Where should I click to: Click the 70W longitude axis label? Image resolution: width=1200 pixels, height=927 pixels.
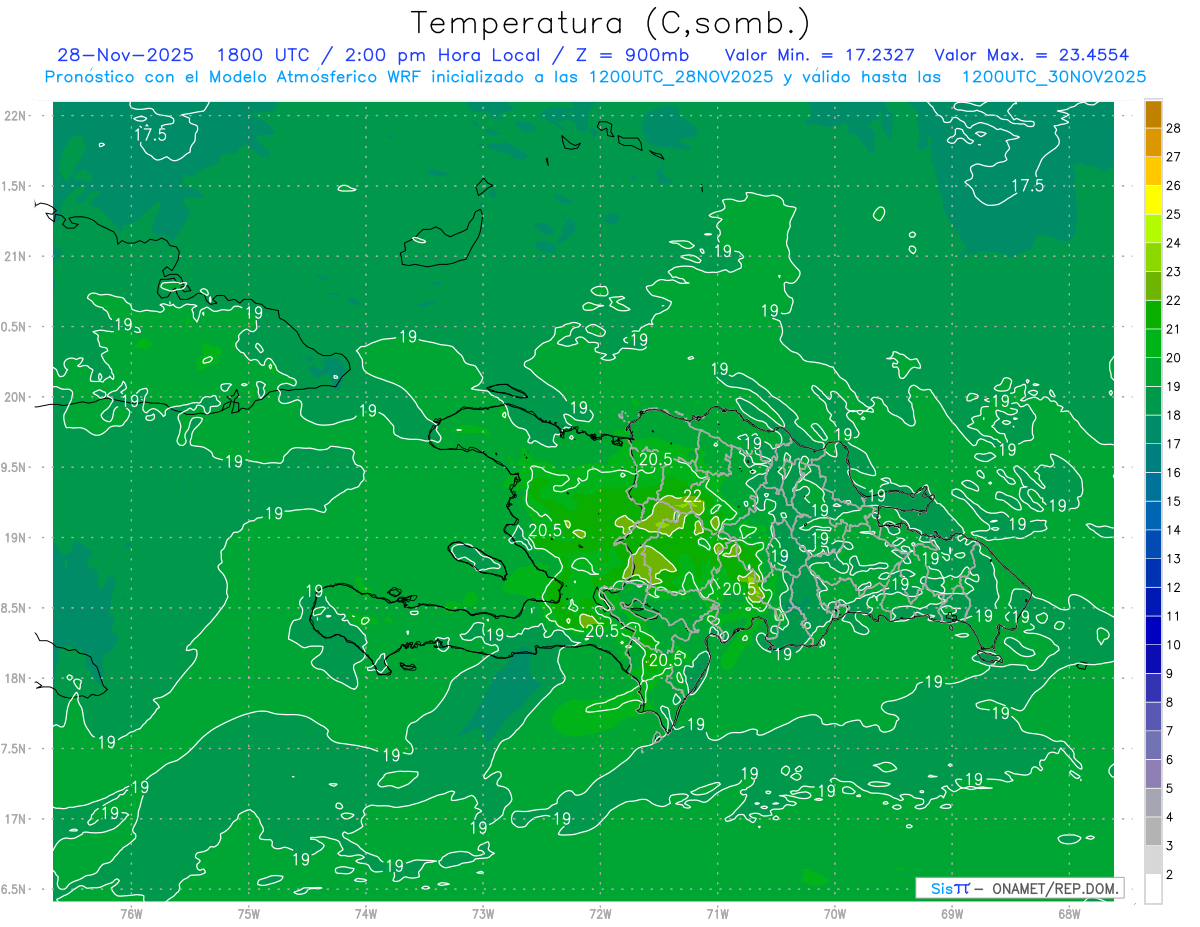(x=835, y=913)
